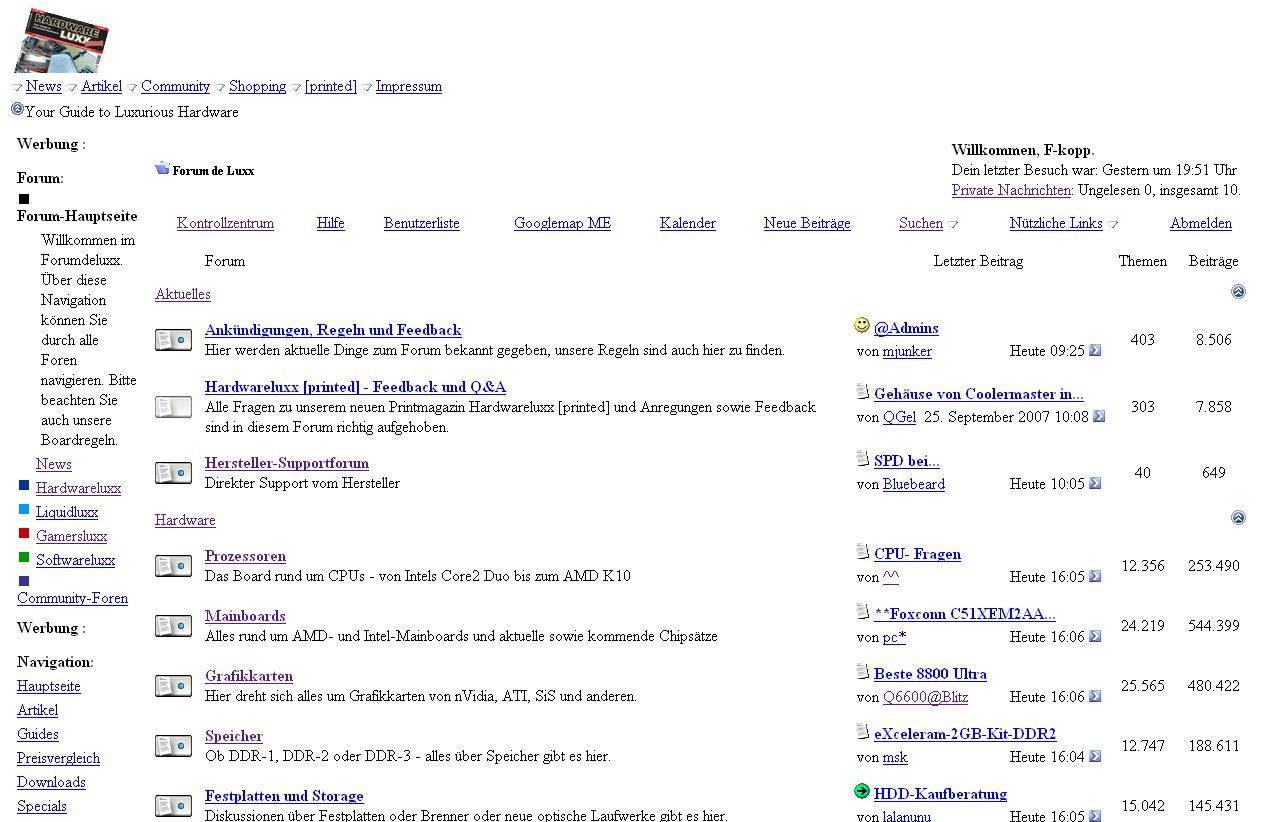Click forum status icon for Ankündigungen, Regeln und Feedback
This screenshot has width=1264, height=822.
coord(174,340)
